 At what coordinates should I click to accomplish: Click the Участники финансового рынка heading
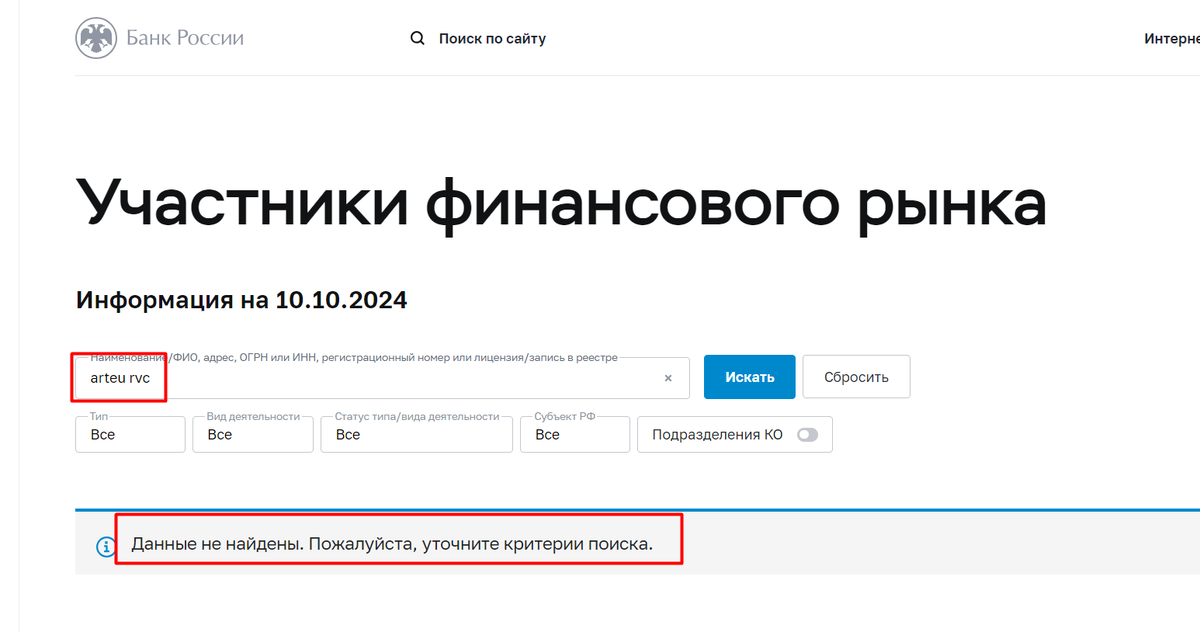(561, 204)
